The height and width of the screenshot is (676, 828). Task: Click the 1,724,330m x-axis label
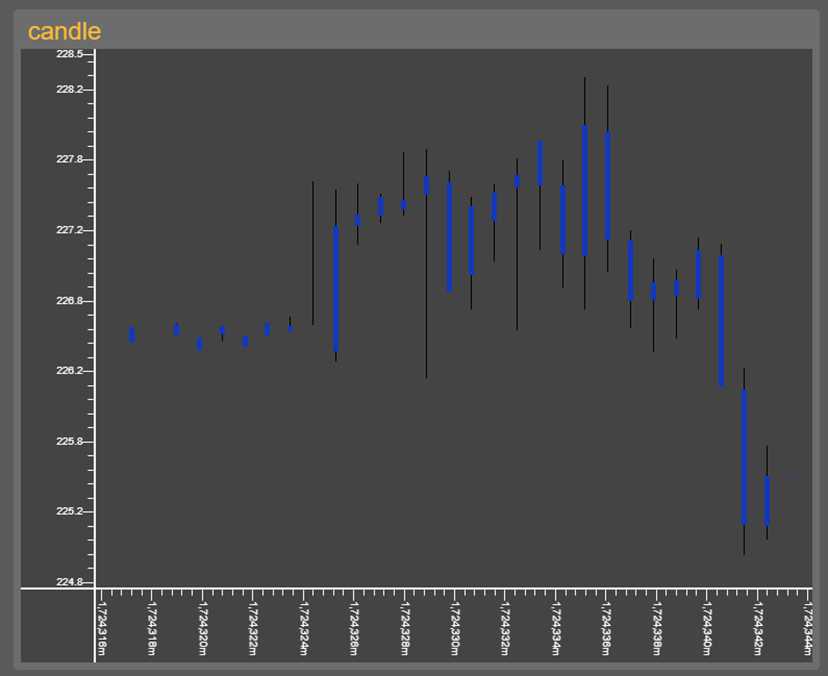455,628
